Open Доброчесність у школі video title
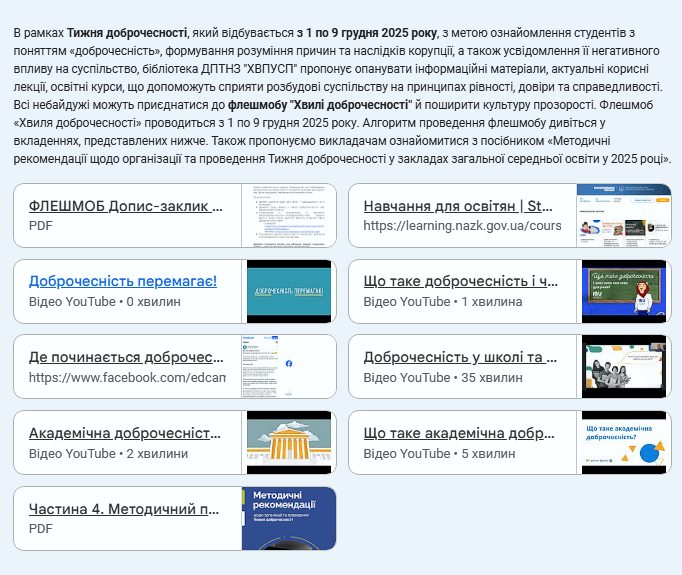 click(460, 357)
